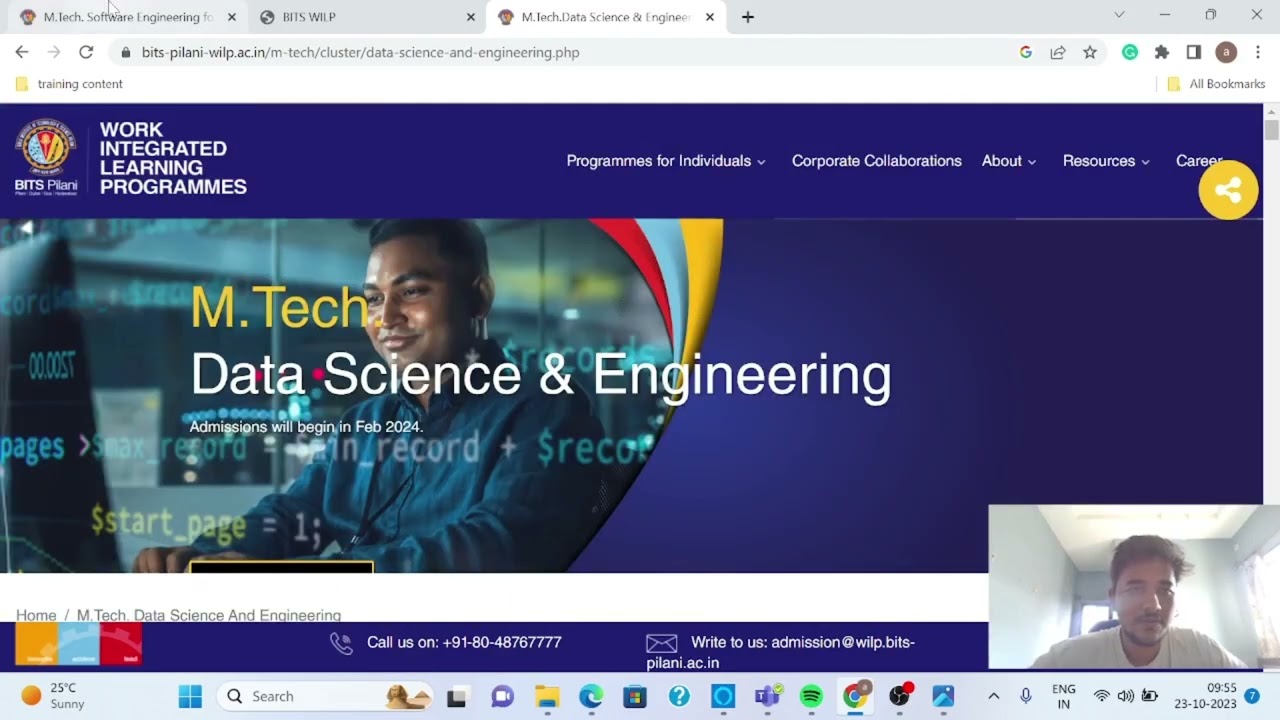Open the tab search dropdown chevron
The height and width of the screenshot is (720, 1280).
coord(1119,15)
